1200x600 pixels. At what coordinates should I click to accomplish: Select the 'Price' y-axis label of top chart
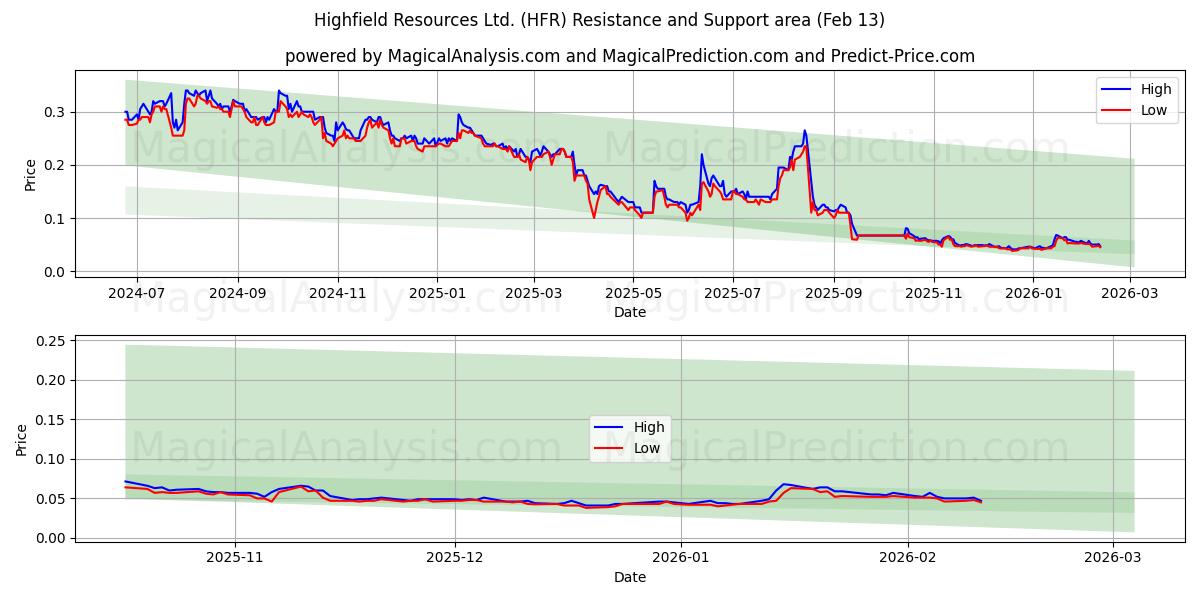point(30,174)
